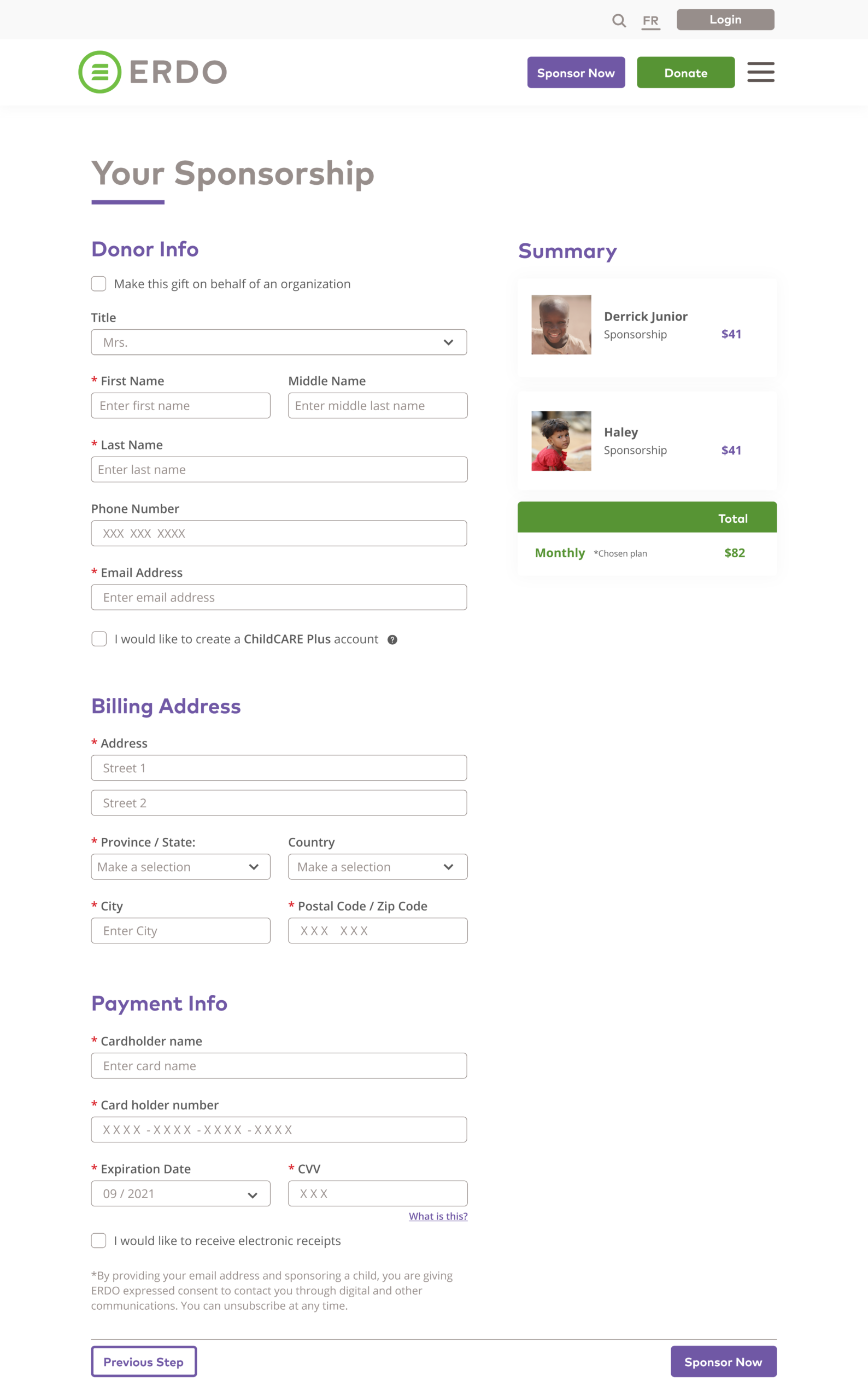The image size is (868, 1400).
Task: Click the search magnifier icon
Action: coord(618,21)
